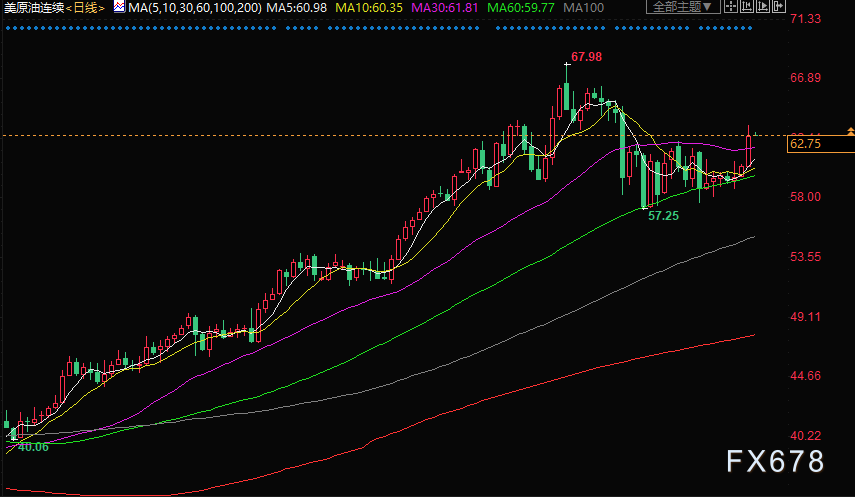Click the orange 62.75 current price tag
The width and height of the screenshot is (855, 497).
pos(806,144)
